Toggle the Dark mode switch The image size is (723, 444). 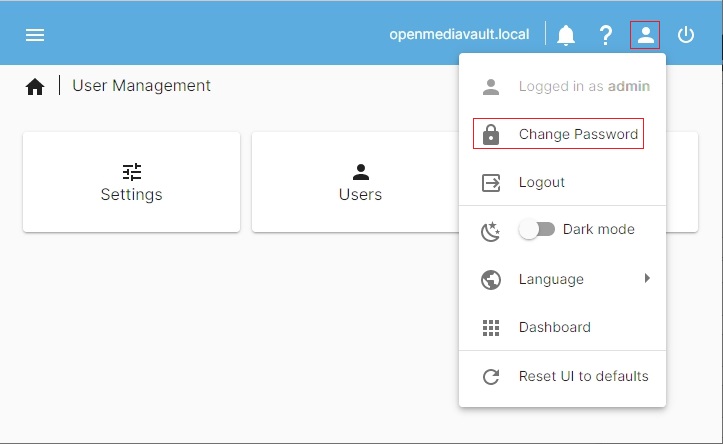pos(536,229)
